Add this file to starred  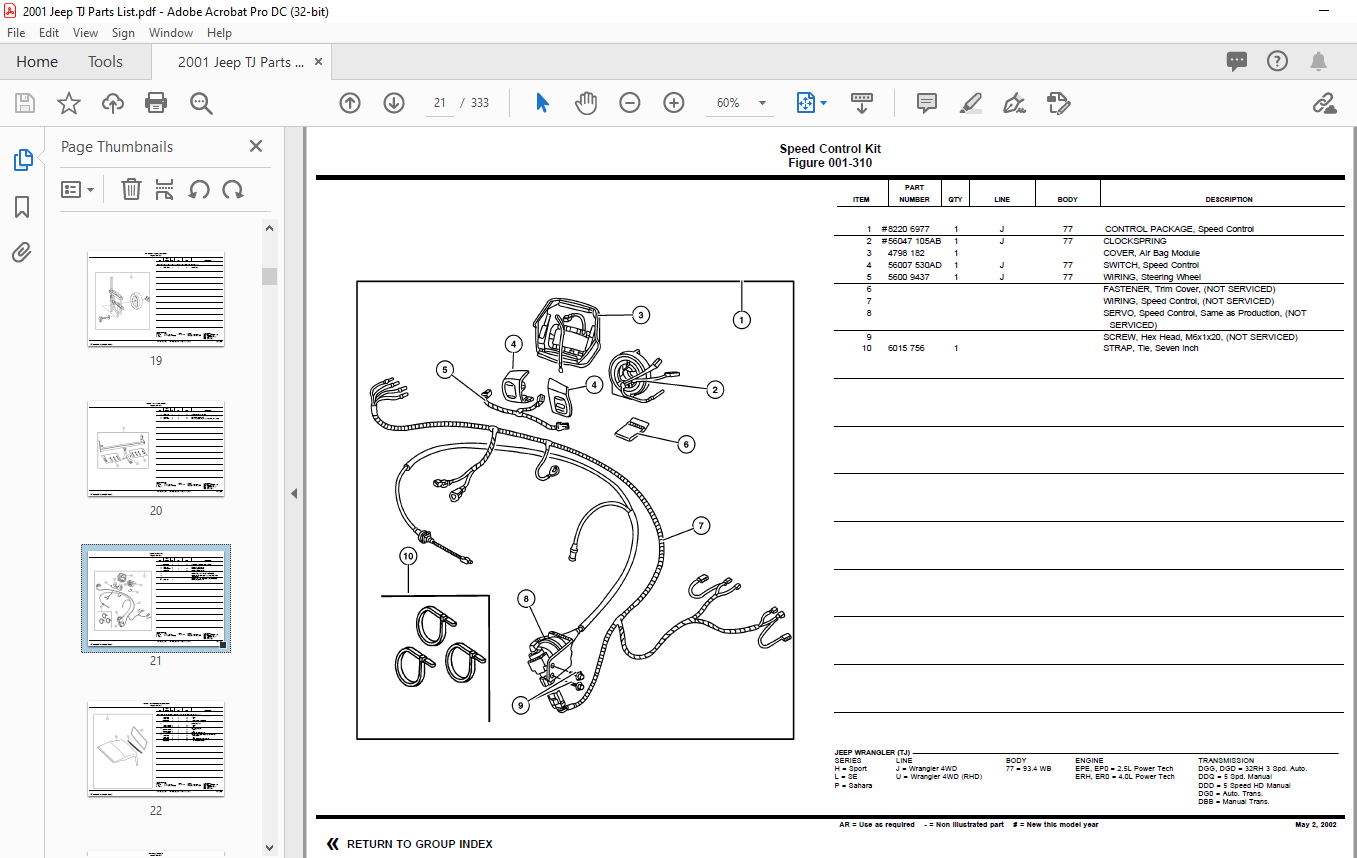click(x=68, y=103)
